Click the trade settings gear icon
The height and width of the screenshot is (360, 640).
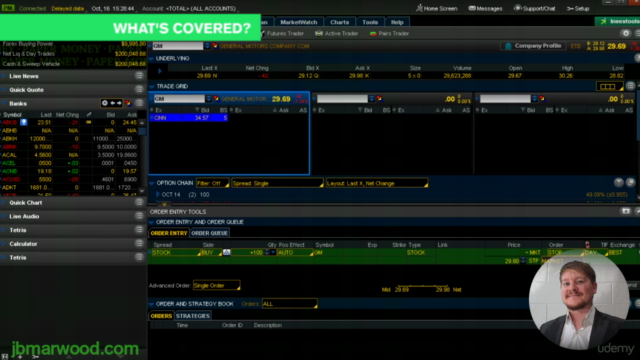click(x=626, y=33)
